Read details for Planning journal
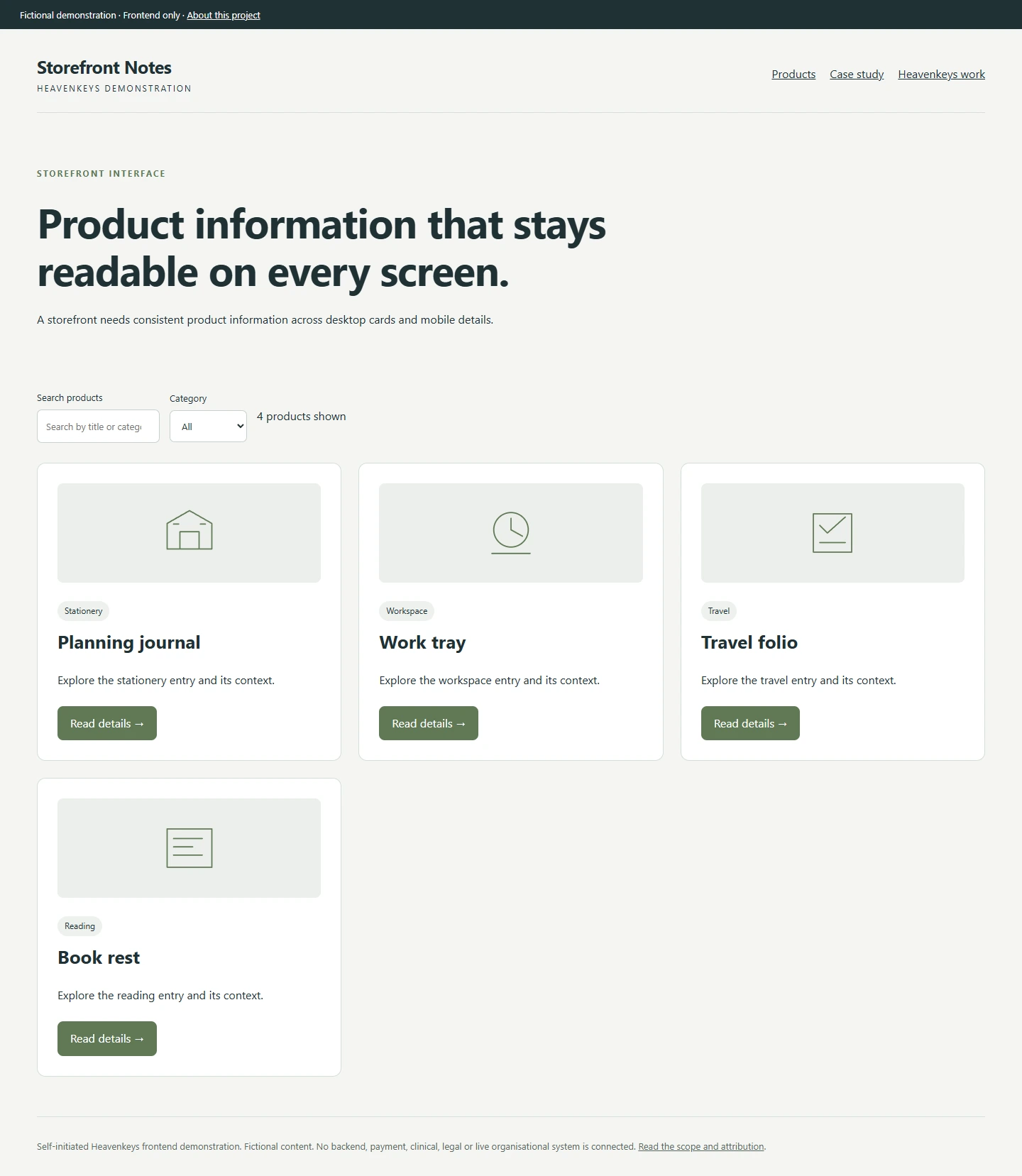This screenshot has width=1022, height=1176. tap(107, 723)
